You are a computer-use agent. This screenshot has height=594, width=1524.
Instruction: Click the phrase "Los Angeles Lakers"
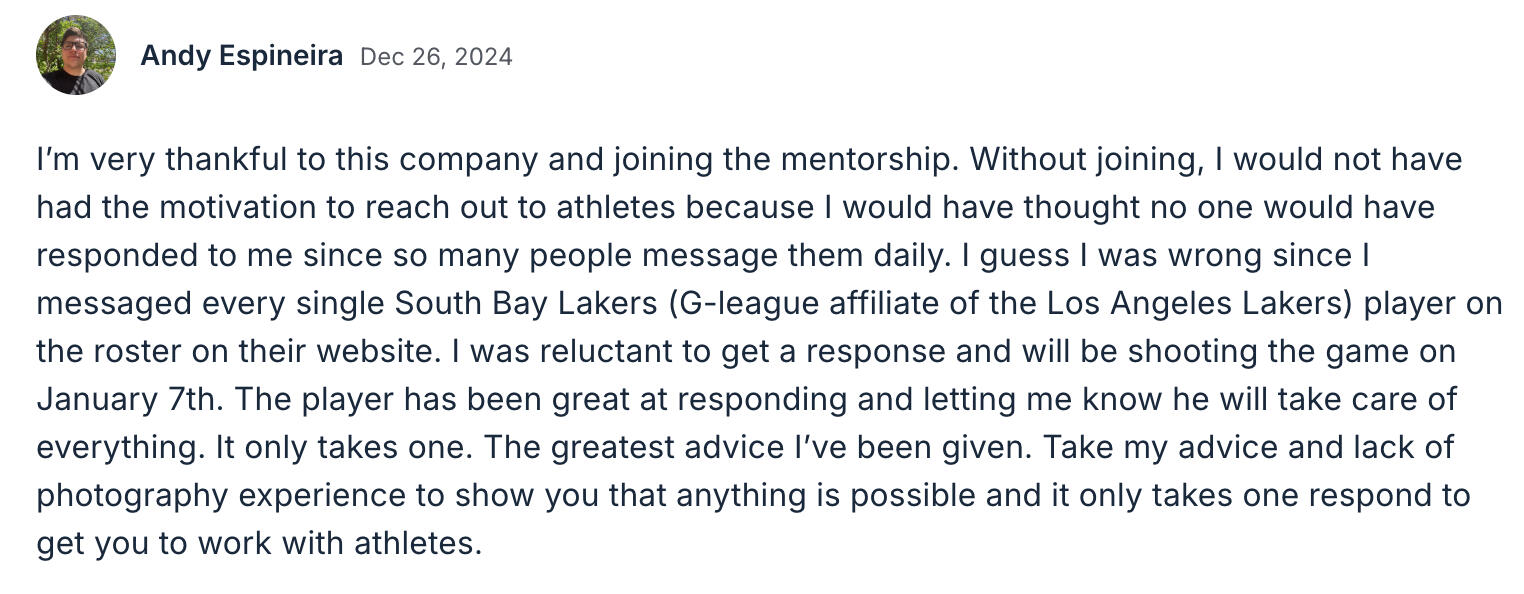click(1196, 304)
